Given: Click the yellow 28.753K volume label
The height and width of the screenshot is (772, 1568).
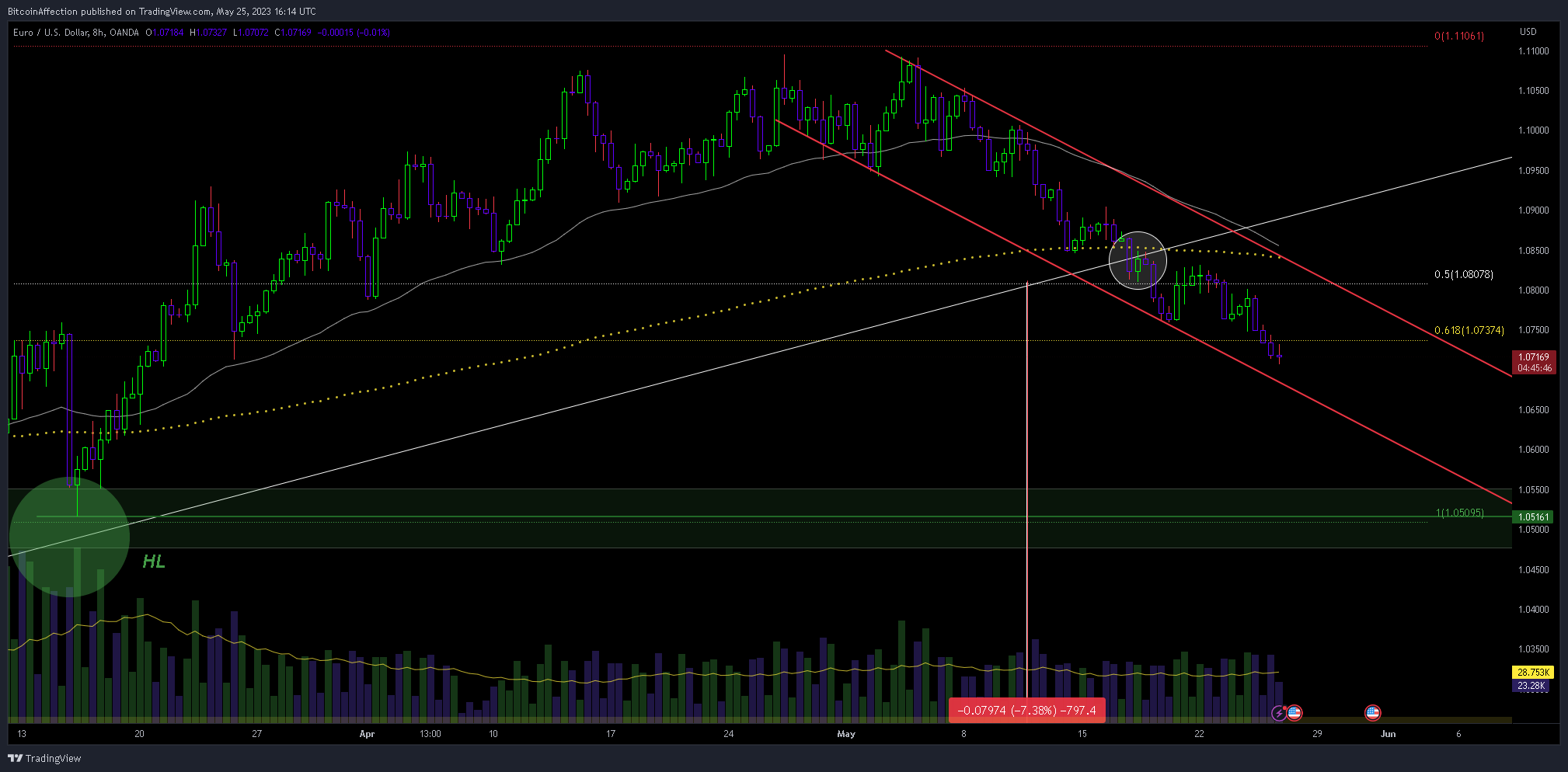Looking at the screenshot, I should pyautogui.click(x=1533, y=672).
